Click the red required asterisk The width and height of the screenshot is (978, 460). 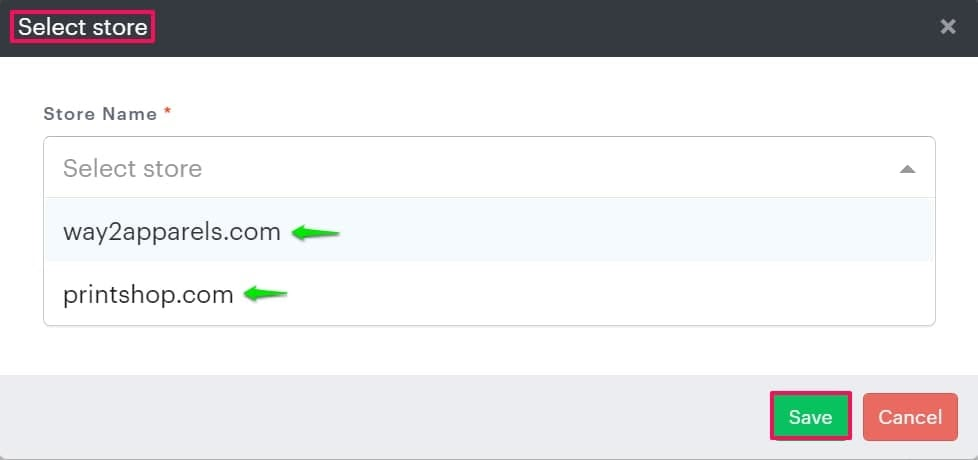pyautogui.click(x=167, y=112)
